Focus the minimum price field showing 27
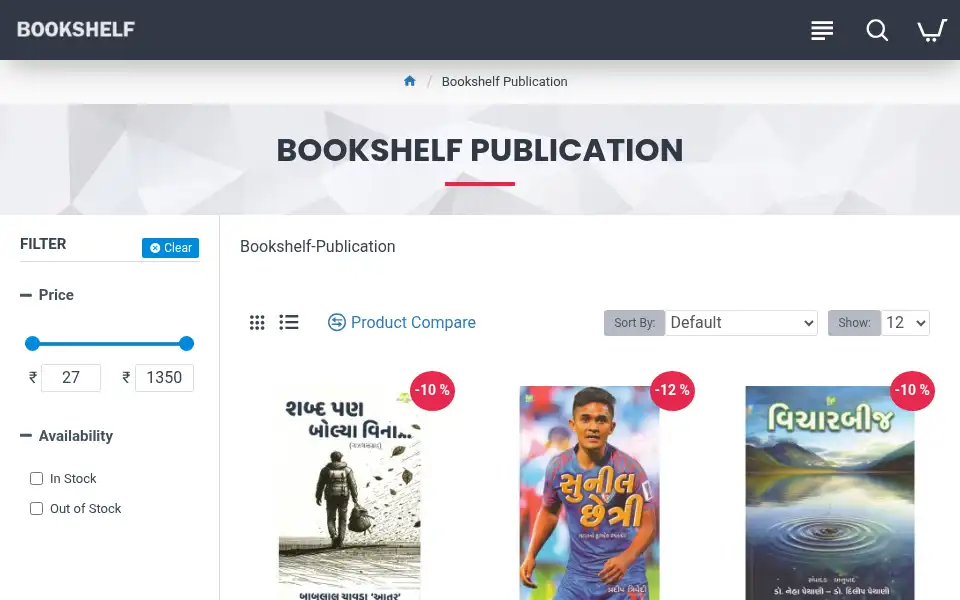This screenshot has height=600, width=960. pyautogui.click(x=71, y=378)
